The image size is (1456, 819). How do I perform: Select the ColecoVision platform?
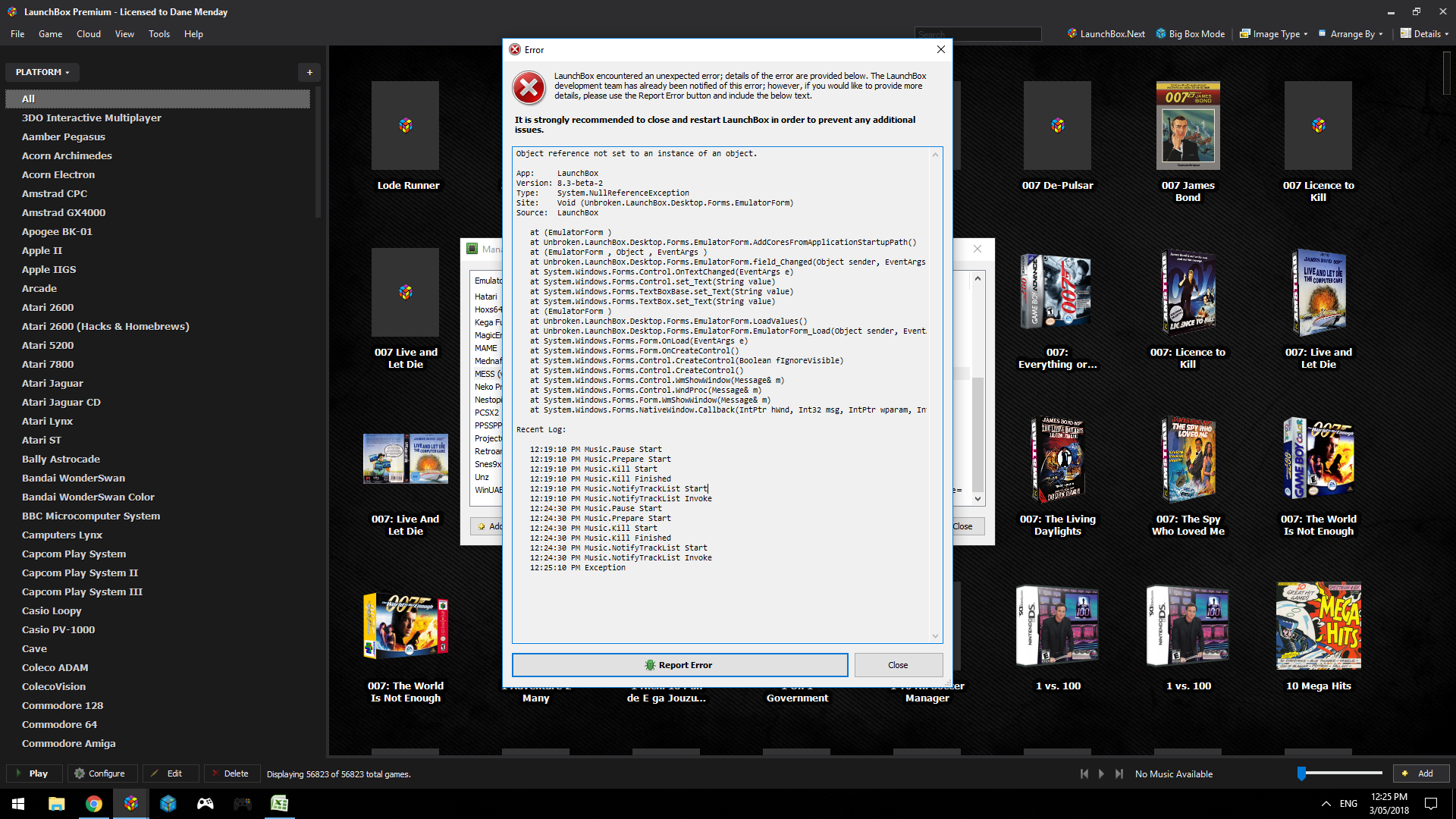tap(54, 686)
